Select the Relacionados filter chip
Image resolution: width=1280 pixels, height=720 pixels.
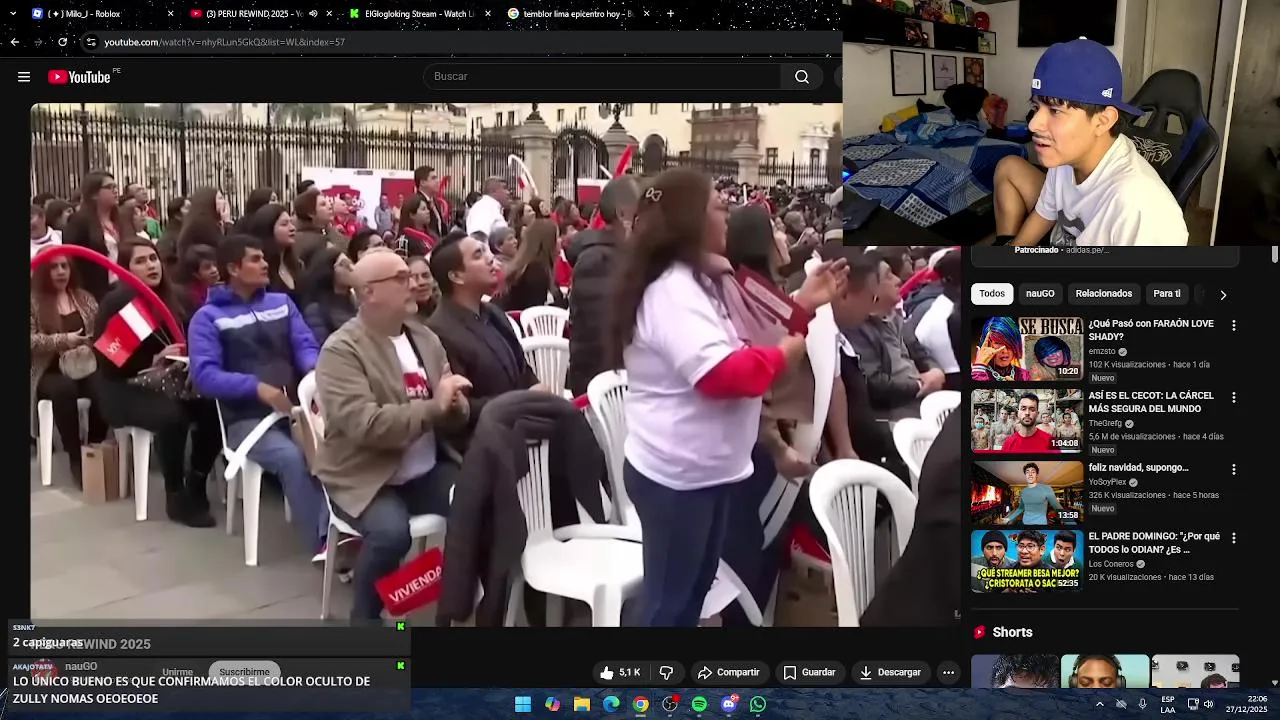pos(1104,294)
